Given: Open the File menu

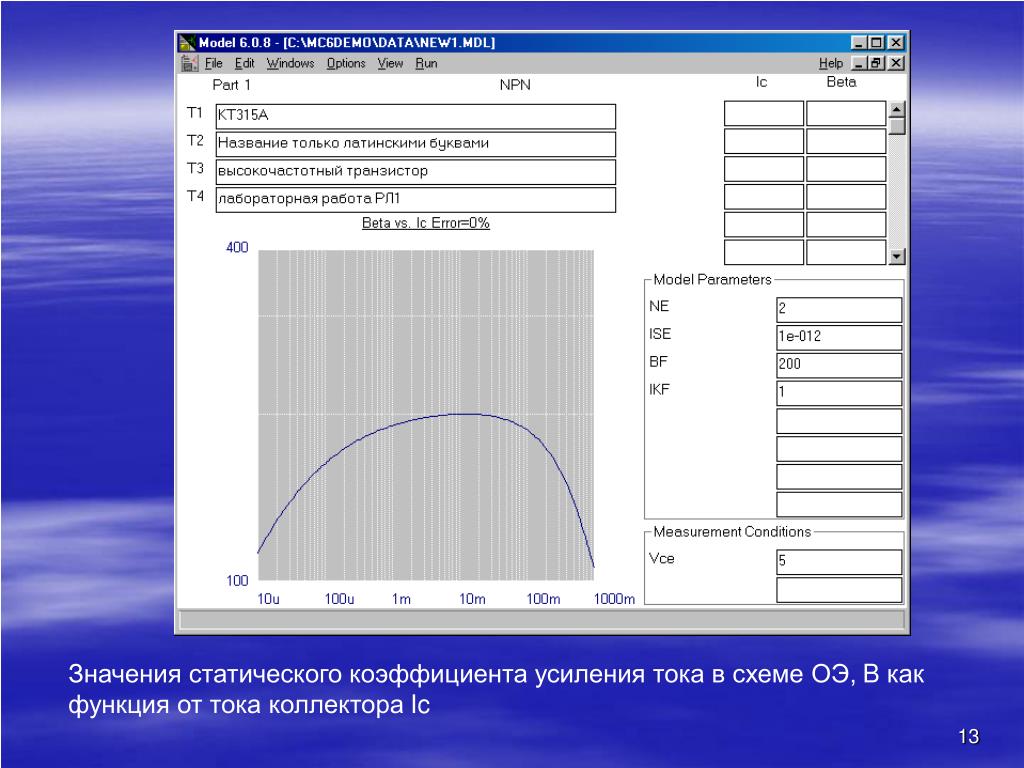Looking at the screenshot, I should pos(214,63).
